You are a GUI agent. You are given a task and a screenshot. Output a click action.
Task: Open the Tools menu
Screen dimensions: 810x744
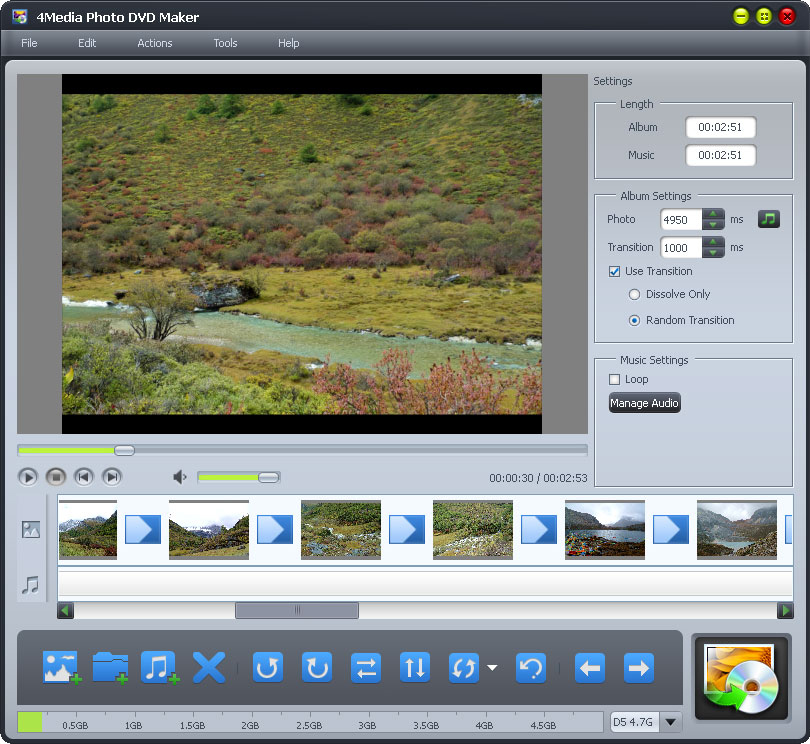224,43
